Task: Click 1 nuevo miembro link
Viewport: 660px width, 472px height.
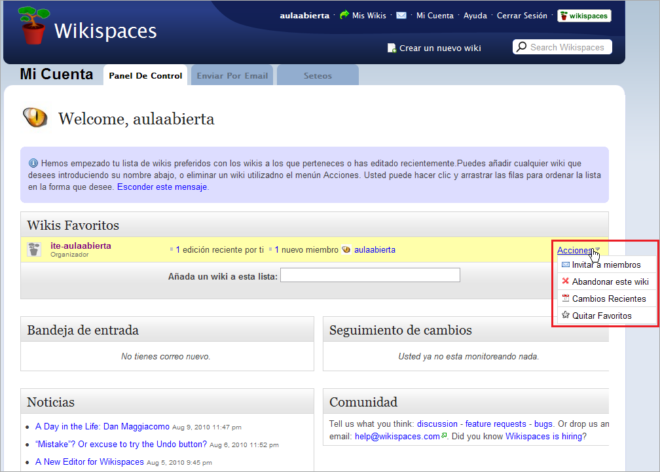Action: pos(306,250)
